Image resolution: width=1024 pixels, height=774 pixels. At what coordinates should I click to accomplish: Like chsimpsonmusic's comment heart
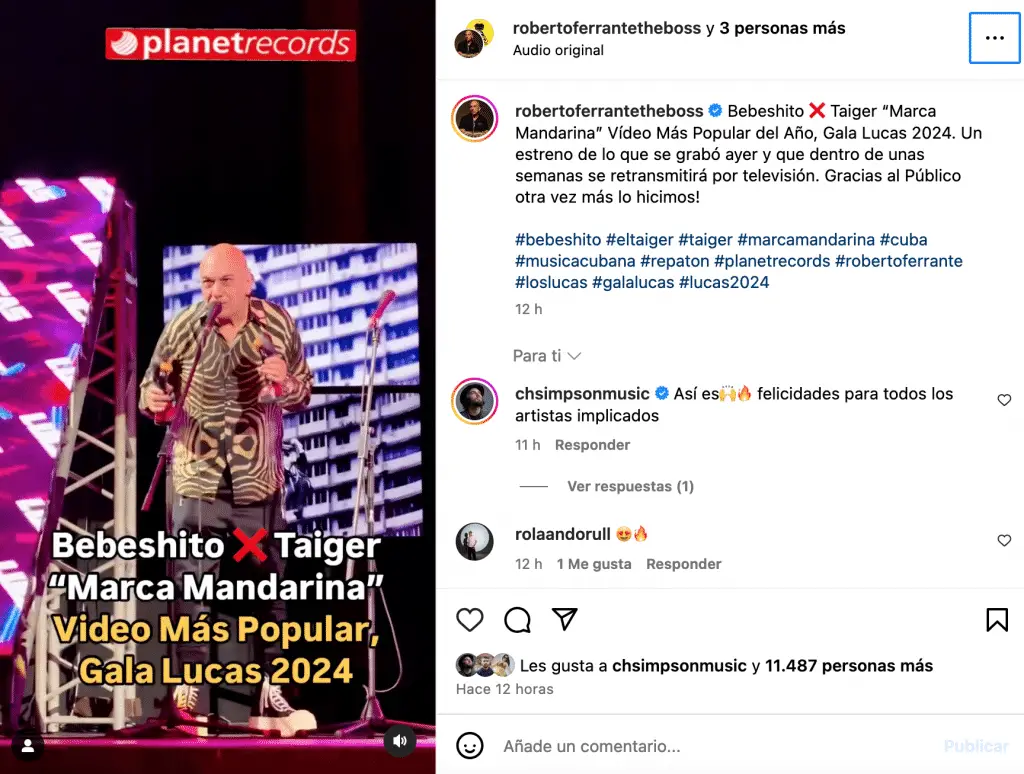[1004, 400]
